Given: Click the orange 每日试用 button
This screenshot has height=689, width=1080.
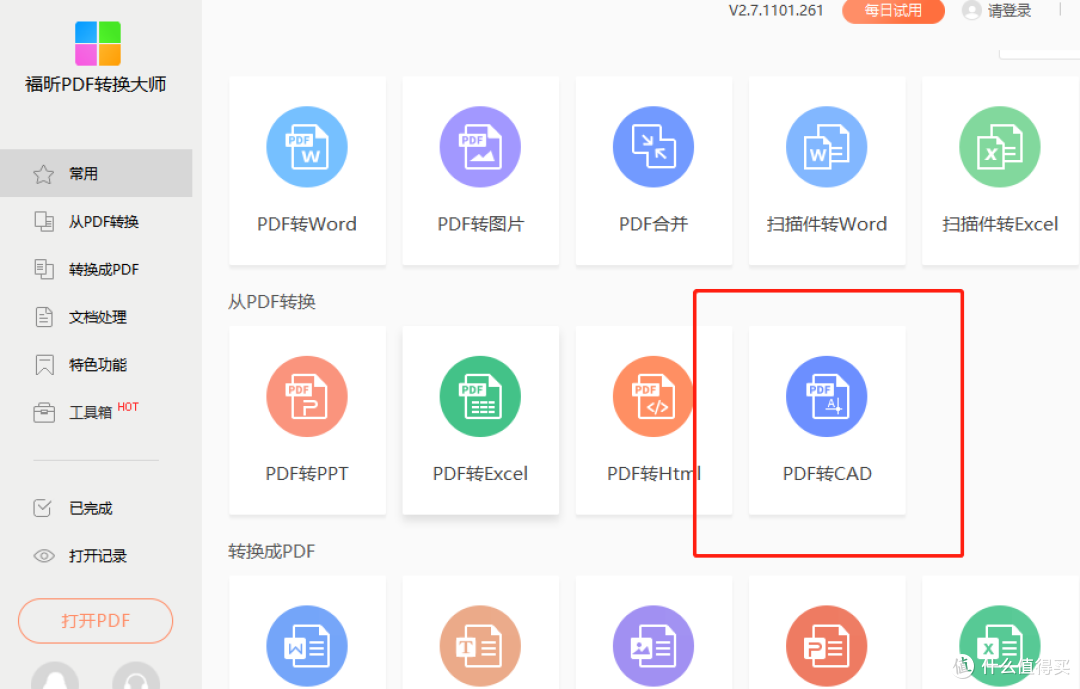Looking at the screenshot, I should point(893,10).
